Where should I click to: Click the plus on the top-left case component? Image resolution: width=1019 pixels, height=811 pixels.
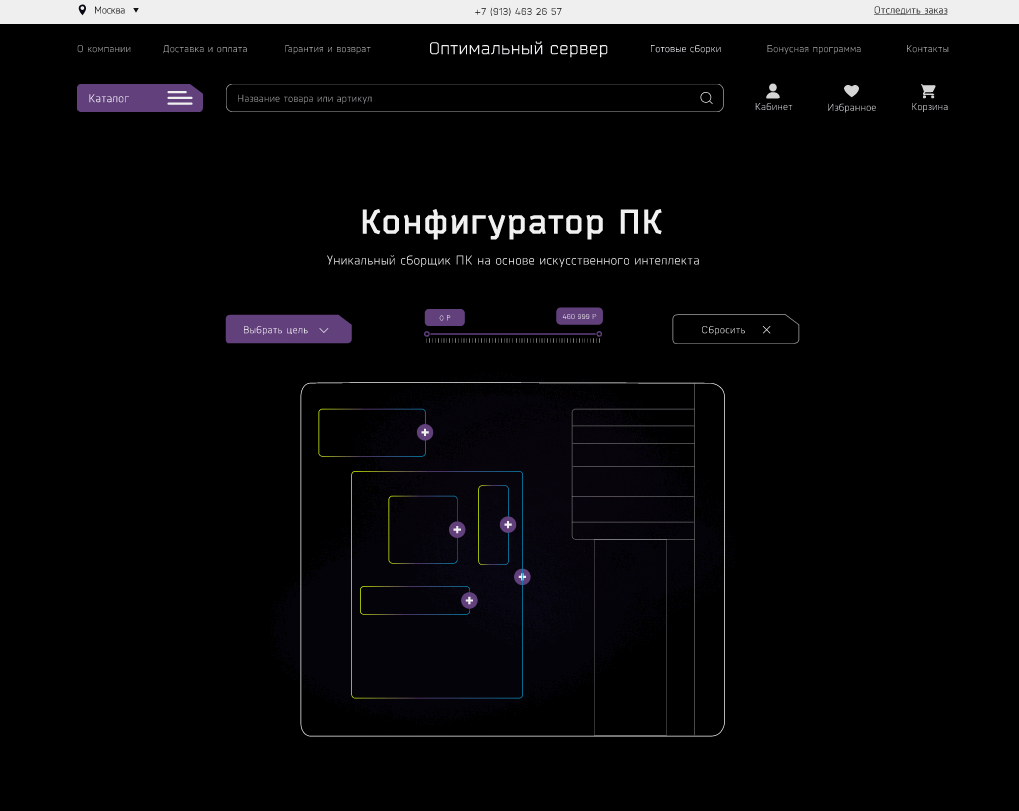tap(425, 432)
